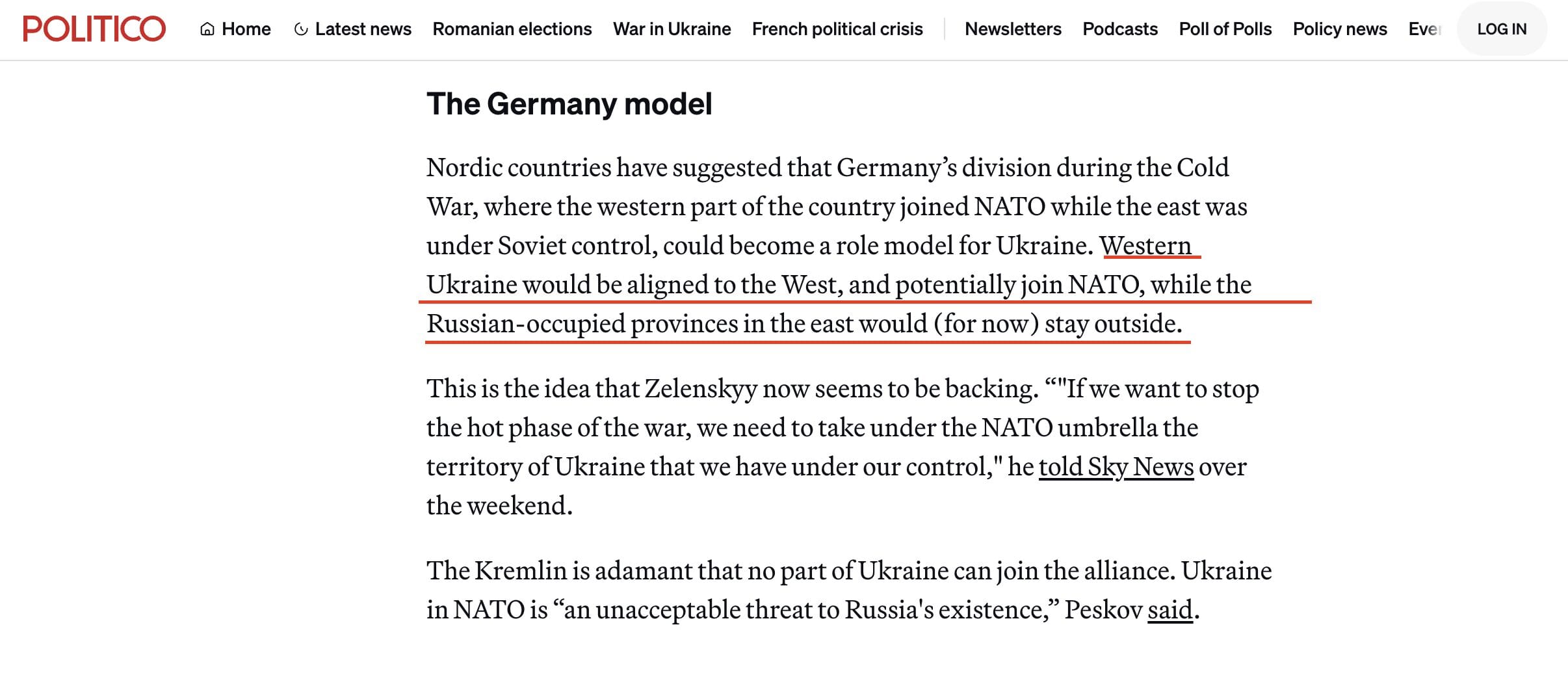
Task: Click the Kremlin paragraph text
Action: pos(849,590)
